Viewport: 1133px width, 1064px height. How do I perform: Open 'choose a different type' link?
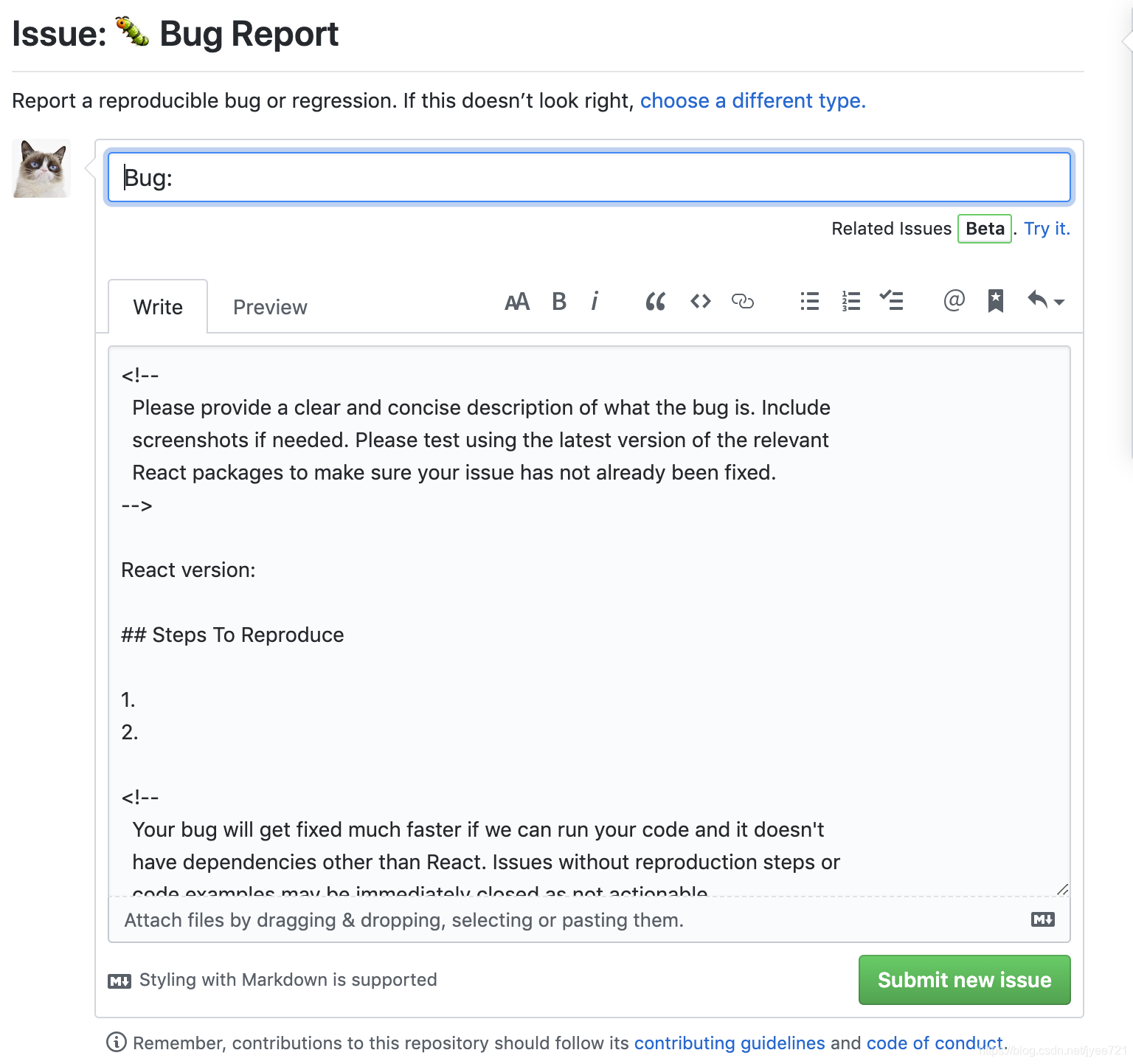click(752, 100)
